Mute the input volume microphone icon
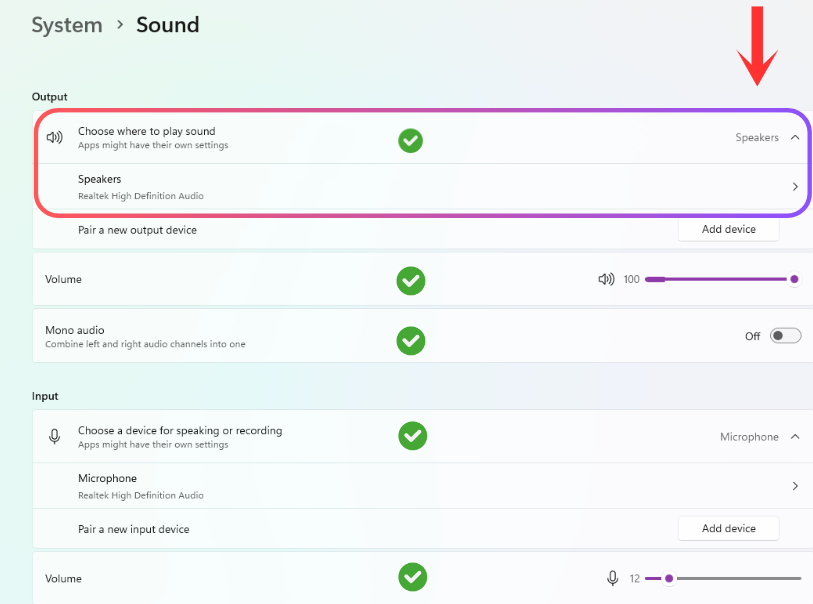 (612, 578)
